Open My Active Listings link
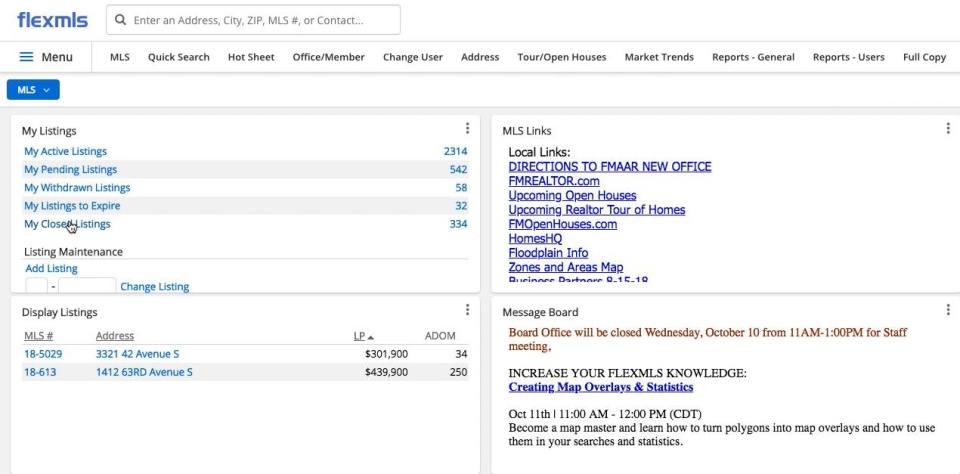 (65, 152)
